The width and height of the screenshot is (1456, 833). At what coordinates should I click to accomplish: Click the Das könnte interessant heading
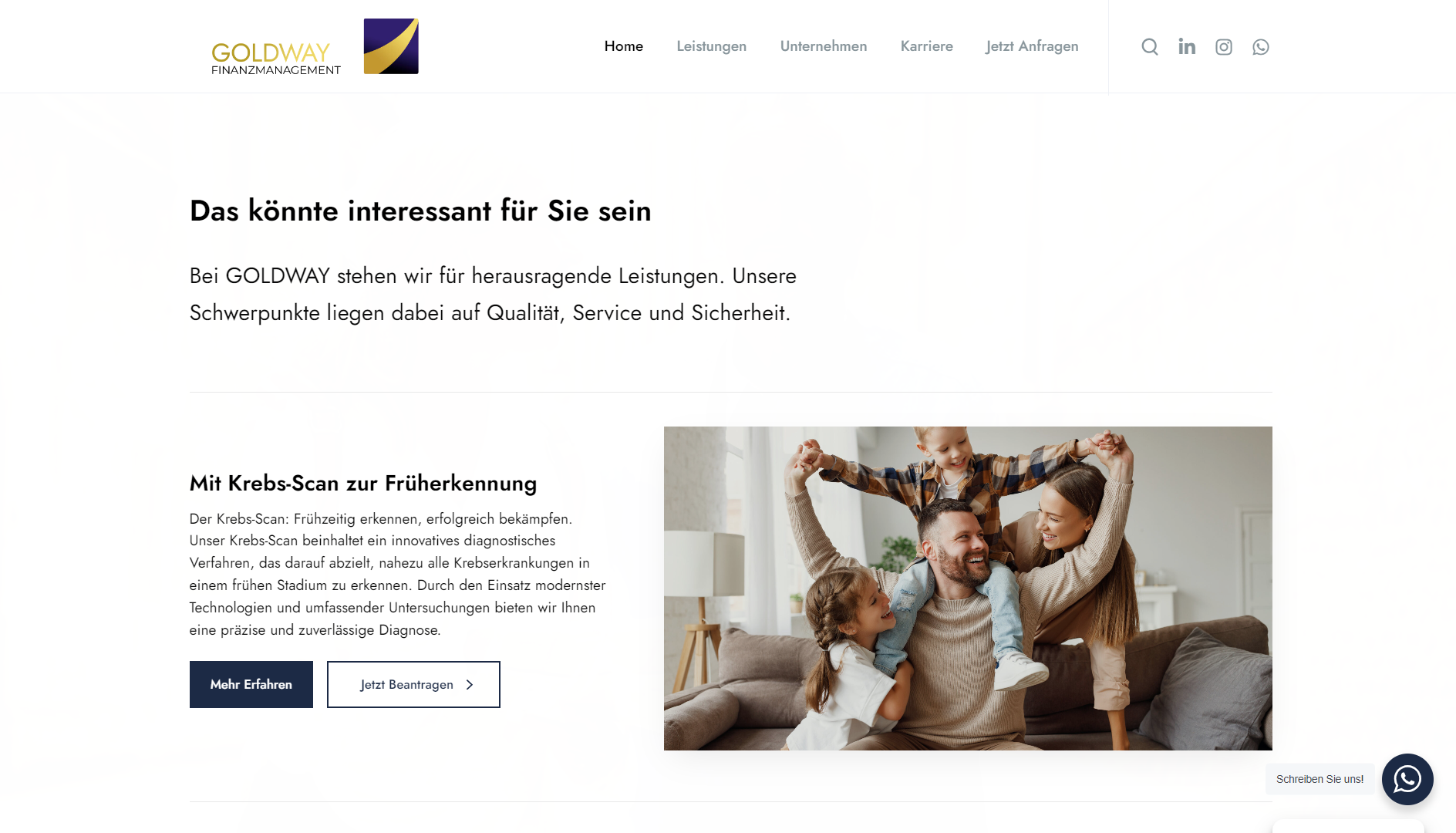click(x=420, y=211)
